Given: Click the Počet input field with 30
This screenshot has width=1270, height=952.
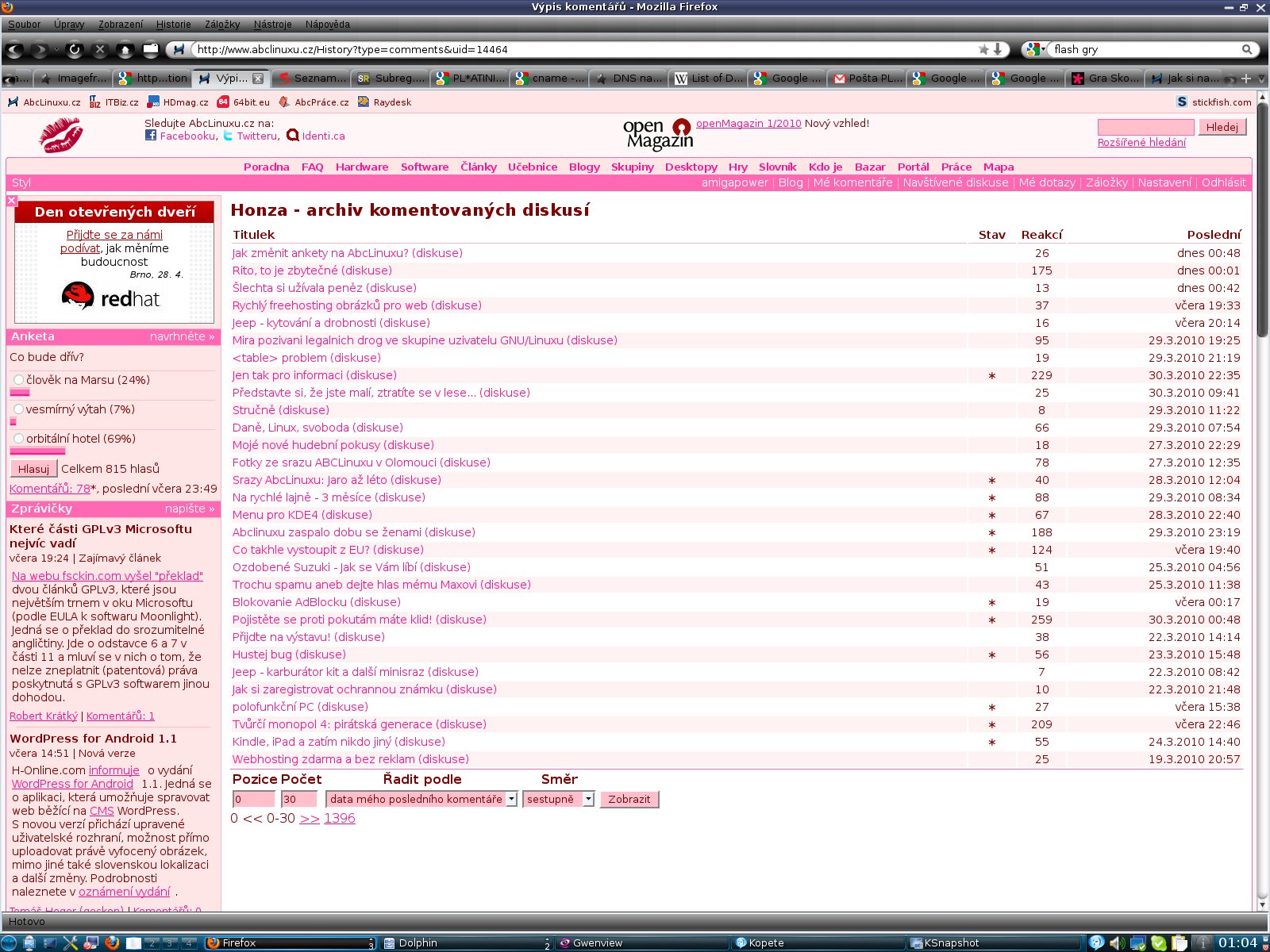Looking at the screenshot, I should tap(298, 799).
